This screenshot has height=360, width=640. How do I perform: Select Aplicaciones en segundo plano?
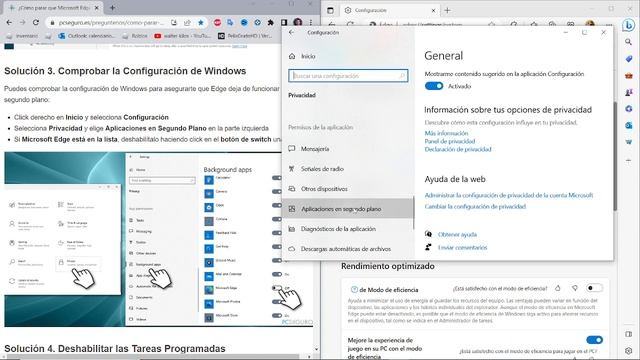click(348, 209)
